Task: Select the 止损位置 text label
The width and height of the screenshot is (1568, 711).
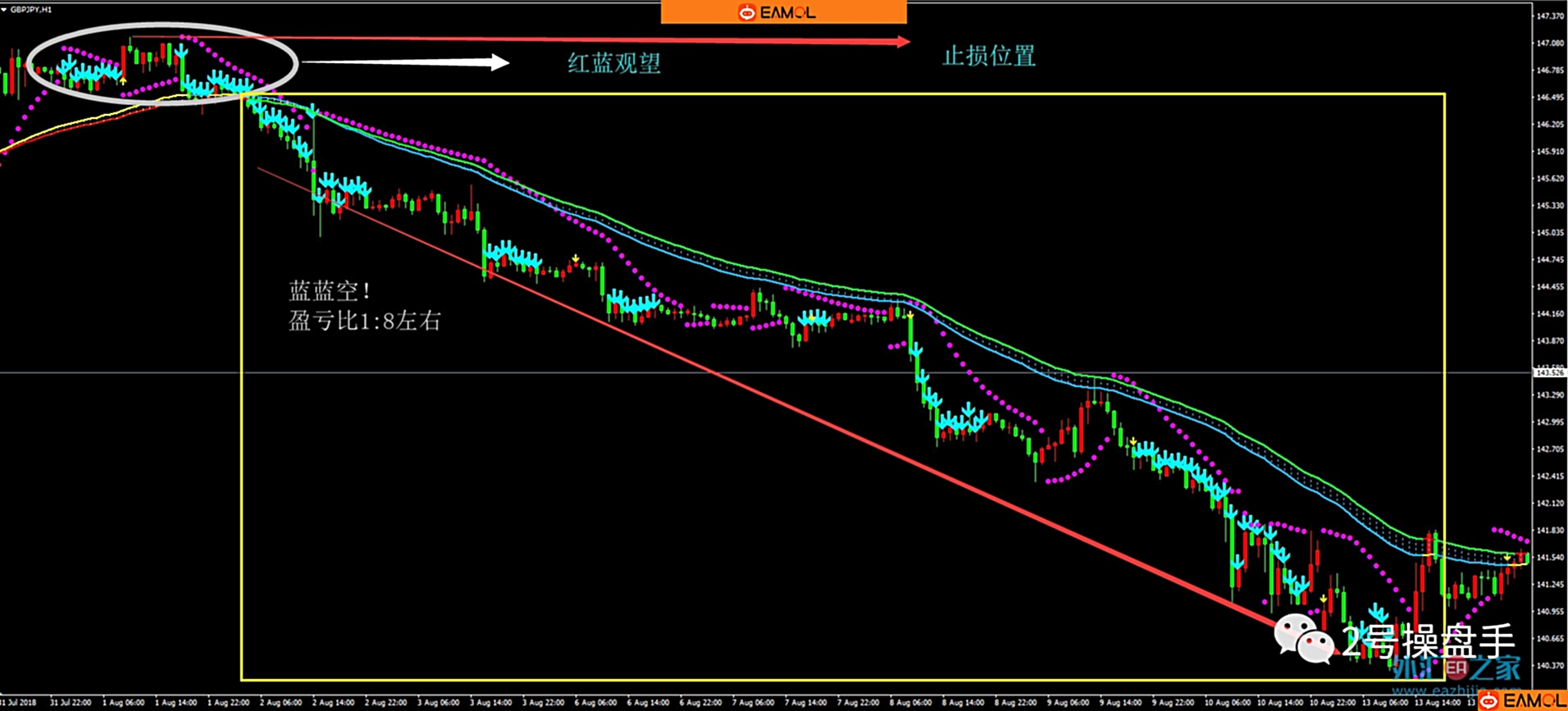Action: [x=989, y=56]
